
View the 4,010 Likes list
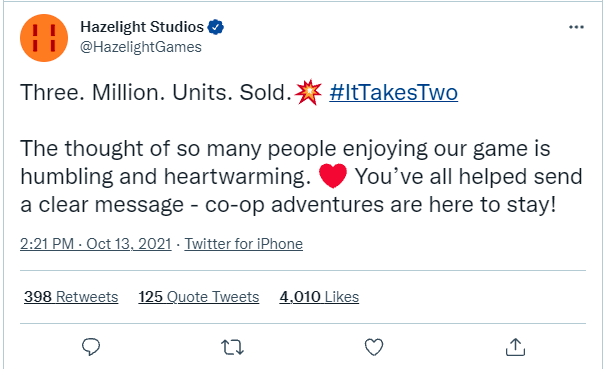[x=319, y=297]
